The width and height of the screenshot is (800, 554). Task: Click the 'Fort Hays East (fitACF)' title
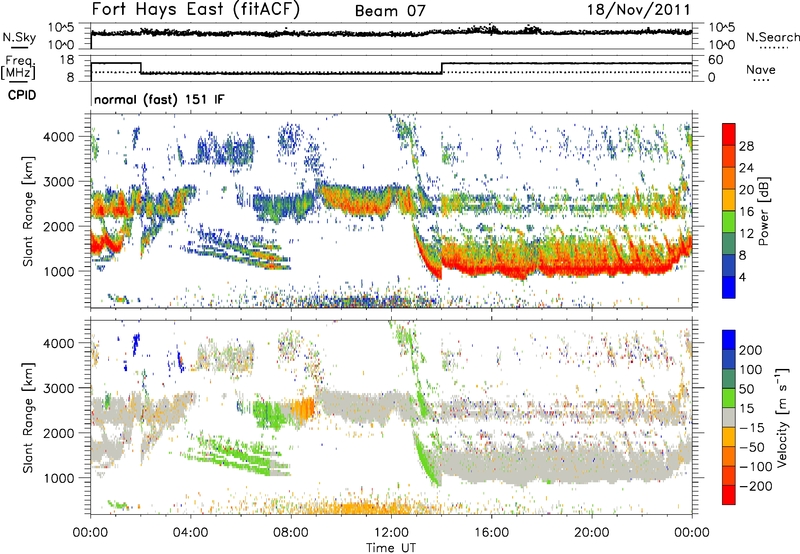[195, 9]
